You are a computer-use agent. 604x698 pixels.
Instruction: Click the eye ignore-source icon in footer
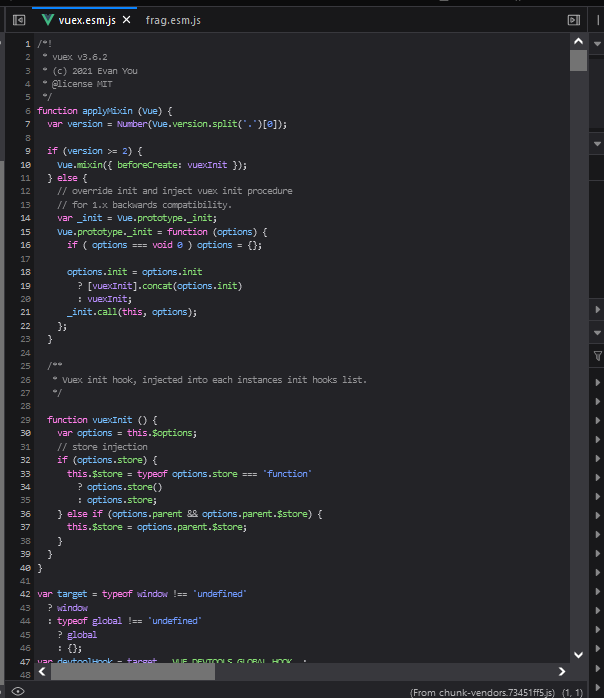click(18, 691)
